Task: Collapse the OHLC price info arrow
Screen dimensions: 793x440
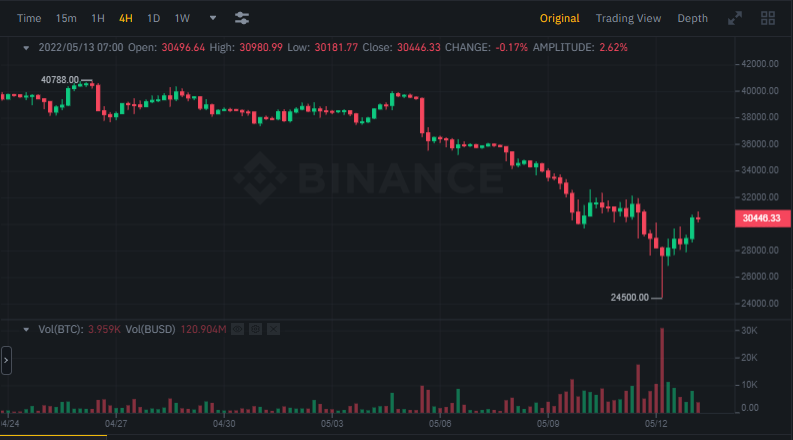Action: (x=26, y=47)
